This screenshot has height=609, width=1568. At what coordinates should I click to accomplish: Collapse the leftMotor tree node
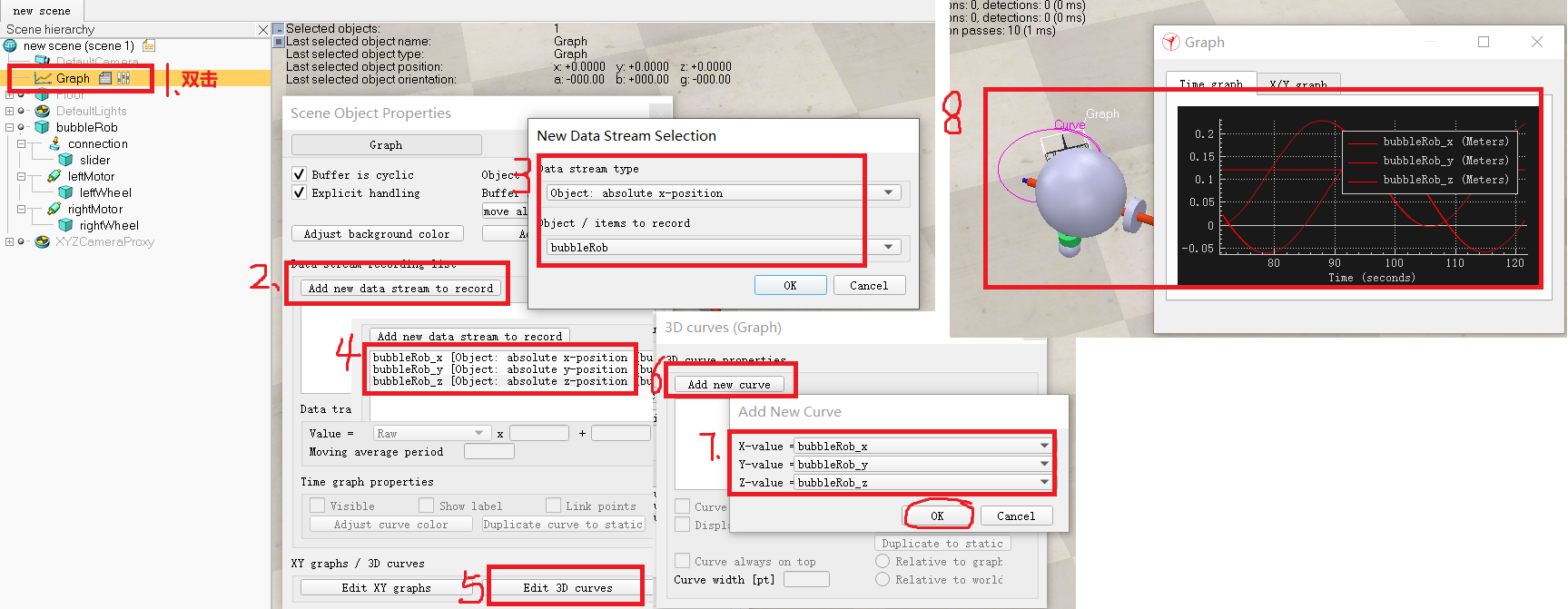click(x=21, y=176)
